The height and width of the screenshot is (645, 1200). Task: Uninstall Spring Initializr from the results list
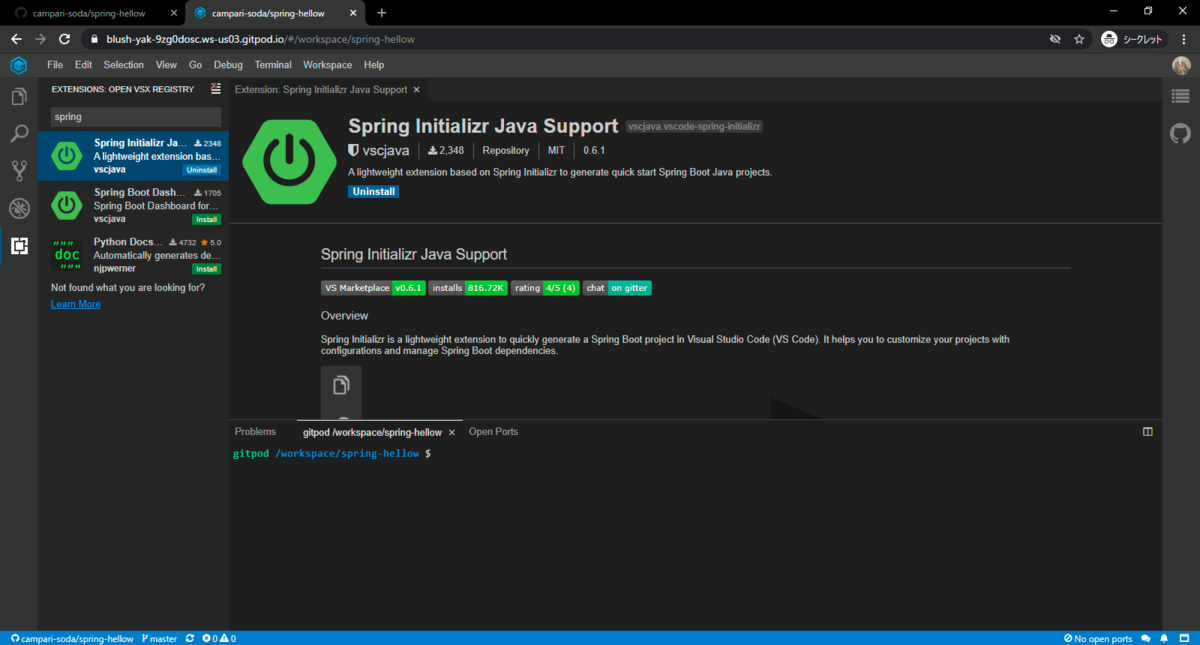[202, 170]
